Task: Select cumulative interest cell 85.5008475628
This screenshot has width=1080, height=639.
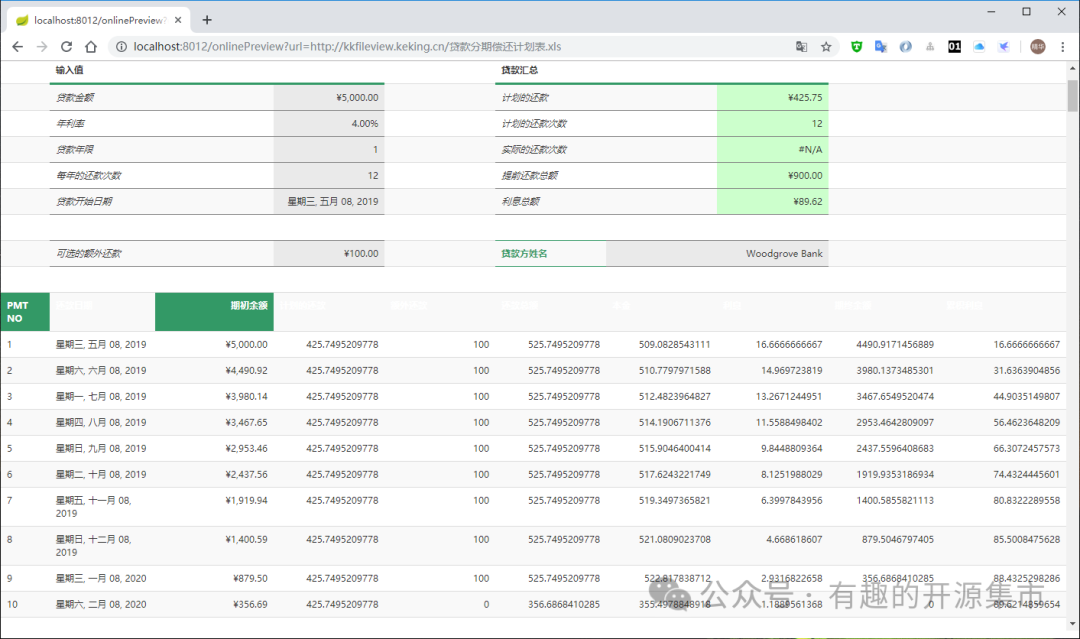Action: pos(1003,546)
